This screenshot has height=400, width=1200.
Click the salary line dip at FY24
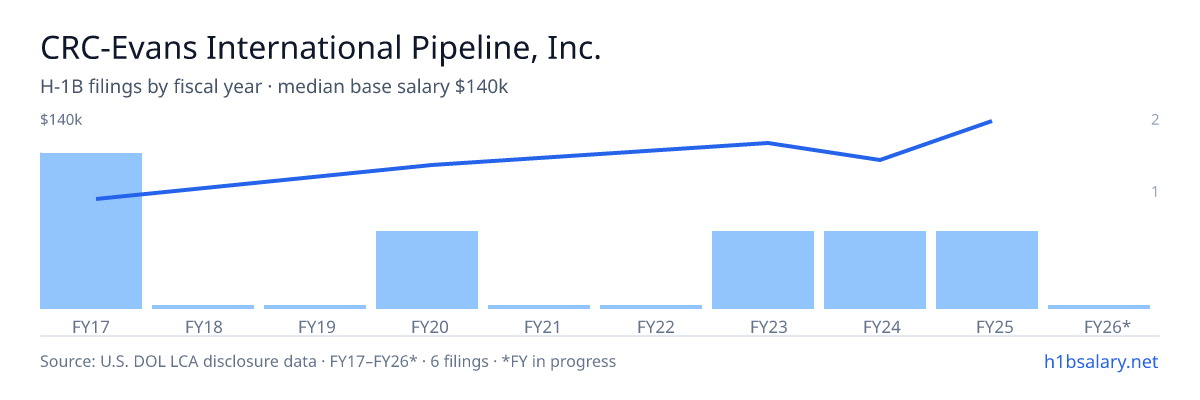879,159
